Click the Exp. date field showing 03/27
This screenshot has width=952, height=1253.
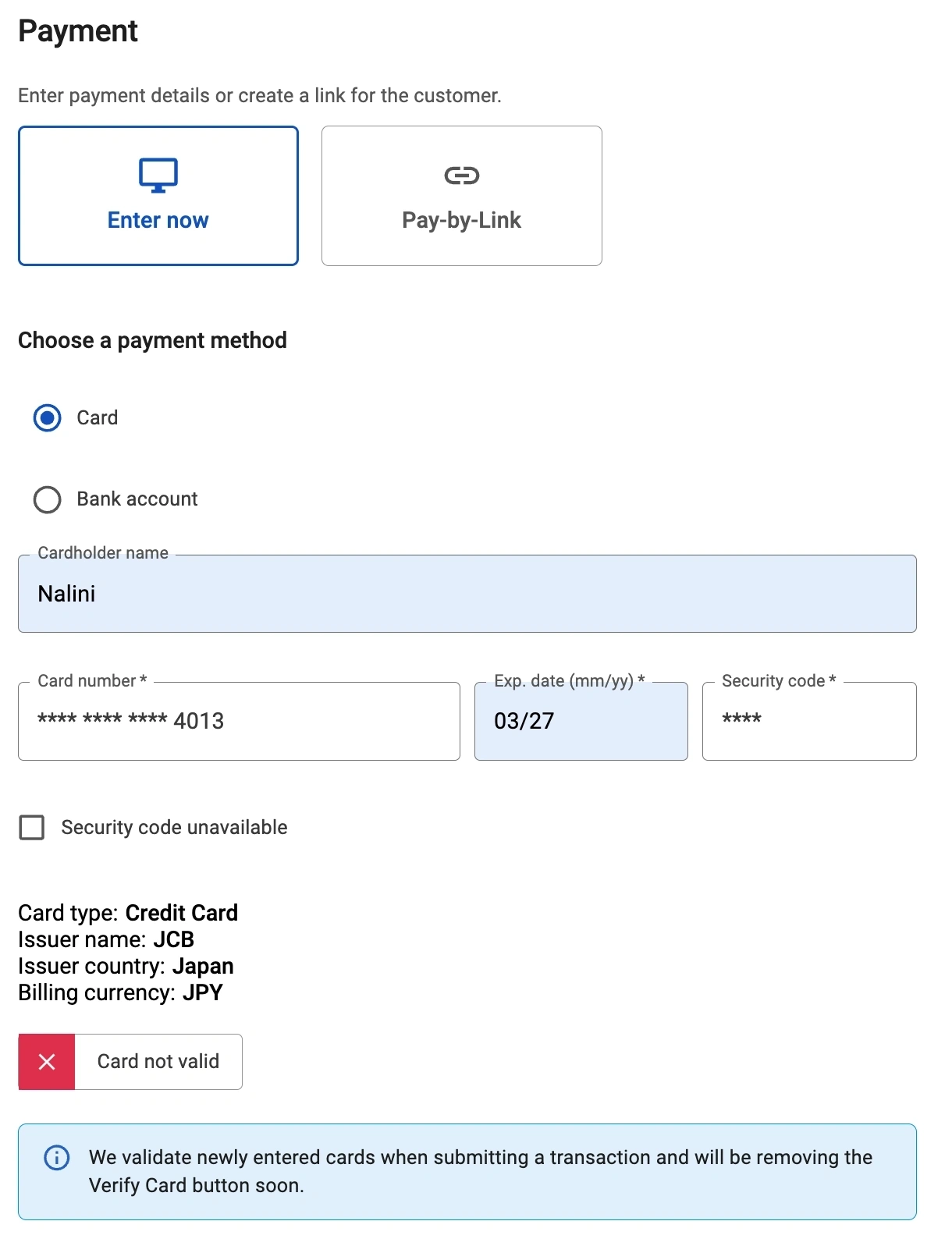pos(581,721)
